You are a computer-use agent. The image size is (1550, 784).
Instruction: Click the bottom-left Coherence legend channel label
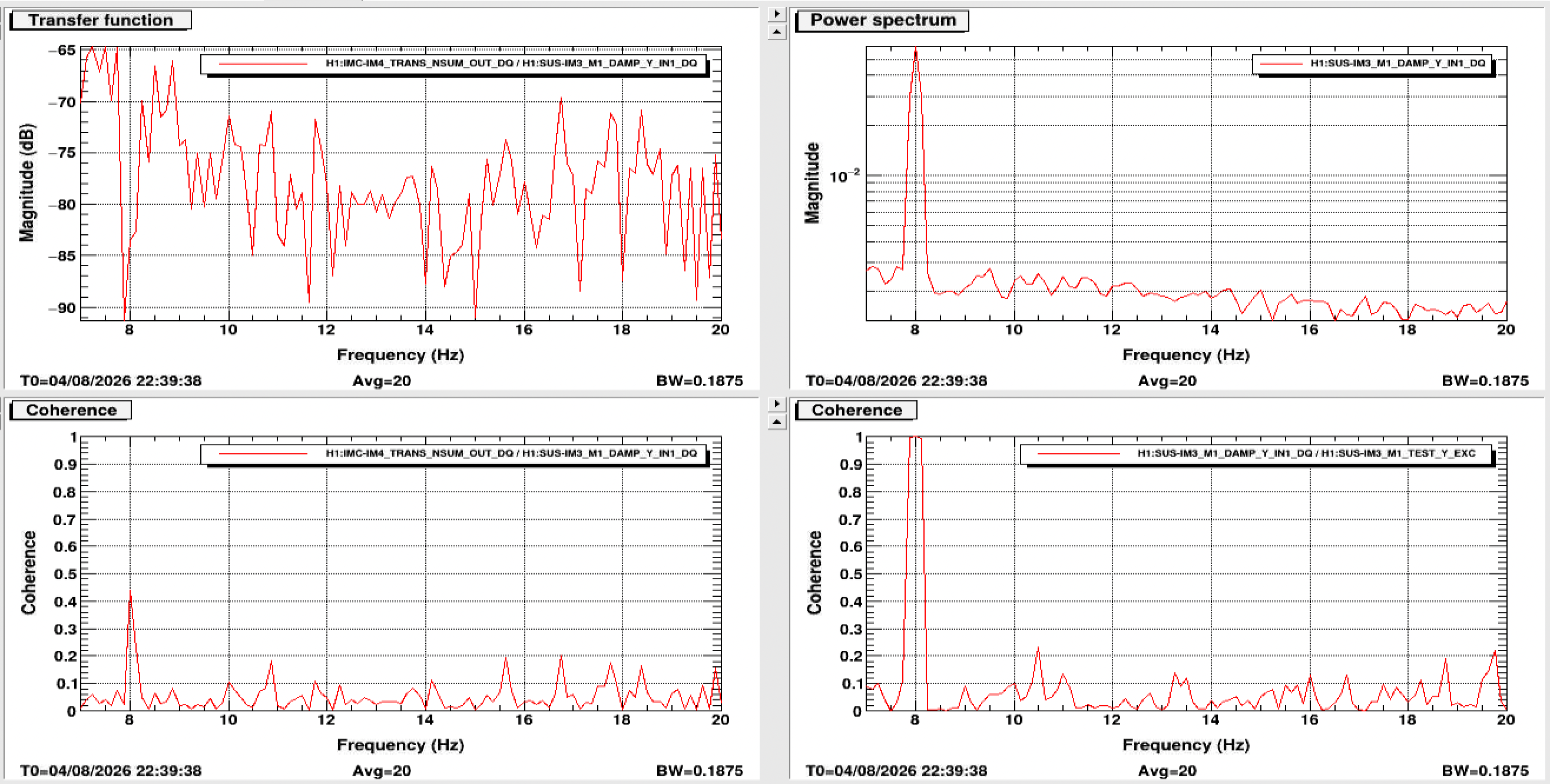click(511, 453)
